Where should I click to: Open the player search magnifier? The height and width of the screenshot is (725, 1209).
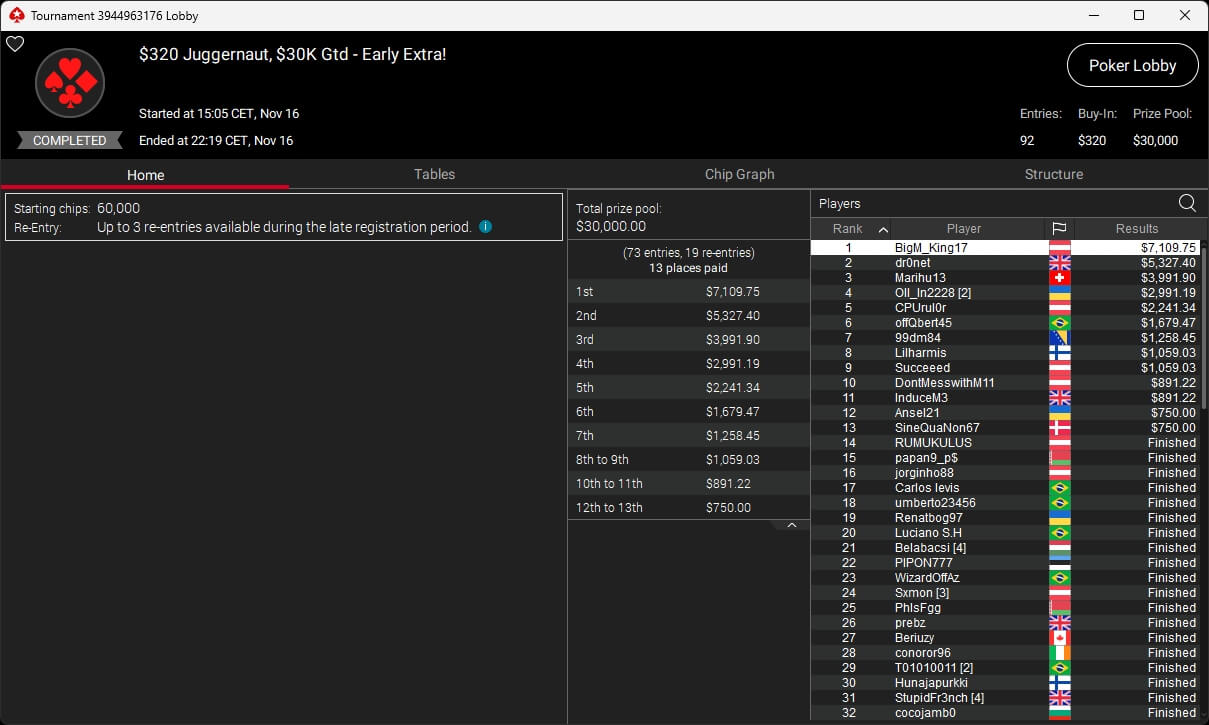coord(1187,203)
